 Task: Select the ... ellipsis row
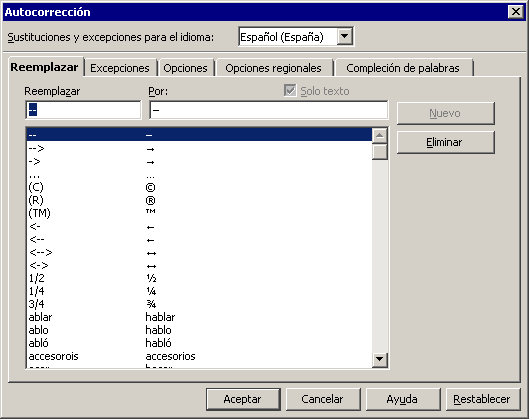click(x=199, y=174)
